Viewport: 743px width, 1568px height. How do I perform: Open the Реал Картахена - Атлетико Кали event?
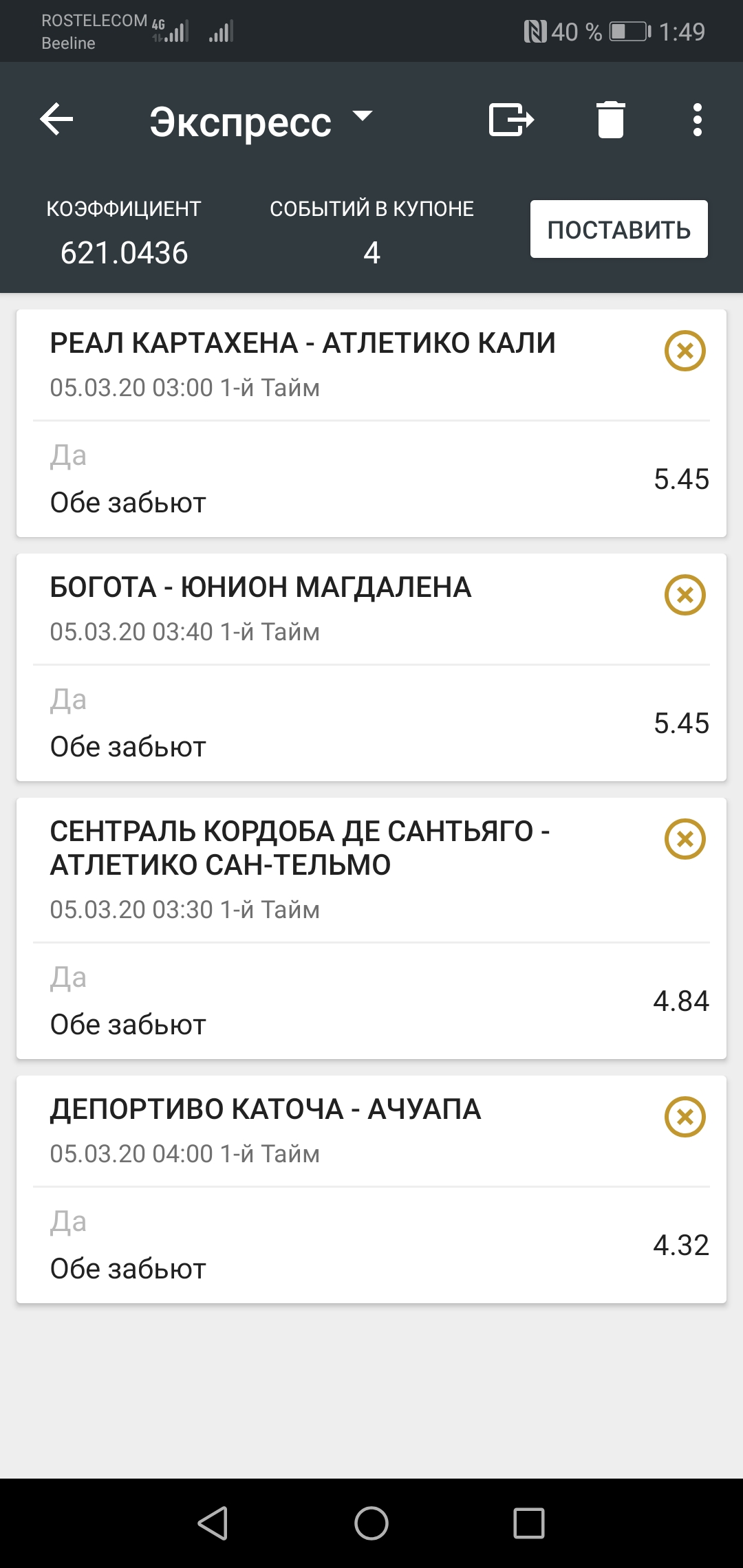click(x=303, y=343)
